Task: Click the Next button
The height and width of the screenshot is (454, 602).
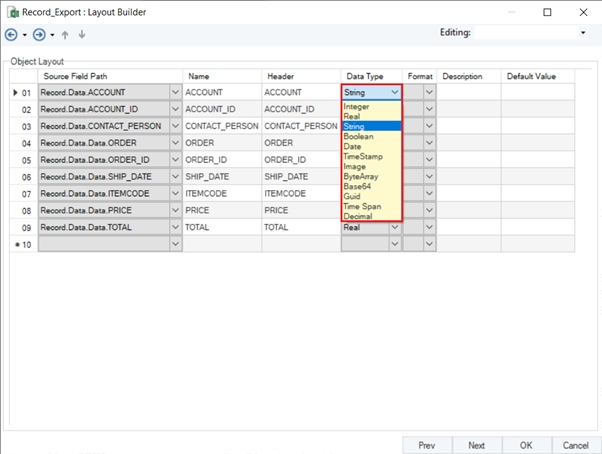Action: 476,445
